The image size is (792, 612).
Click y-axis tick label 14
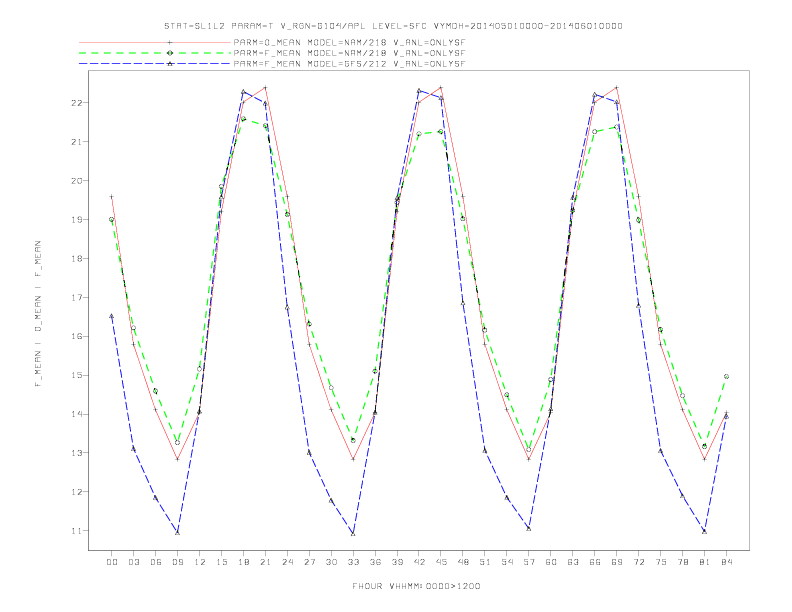coord(76,414)
